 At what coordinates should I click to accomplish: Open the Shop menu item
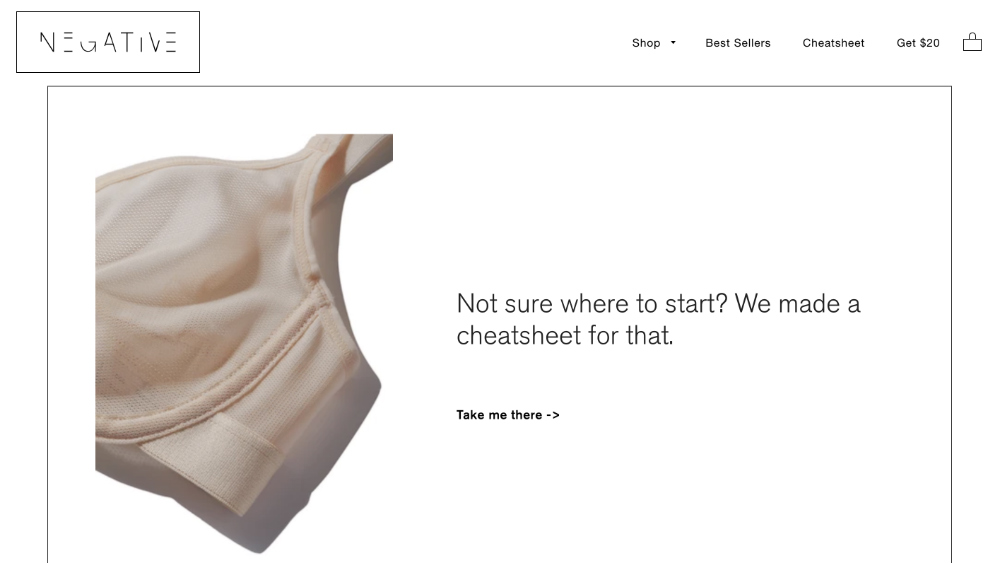(646, 43)
